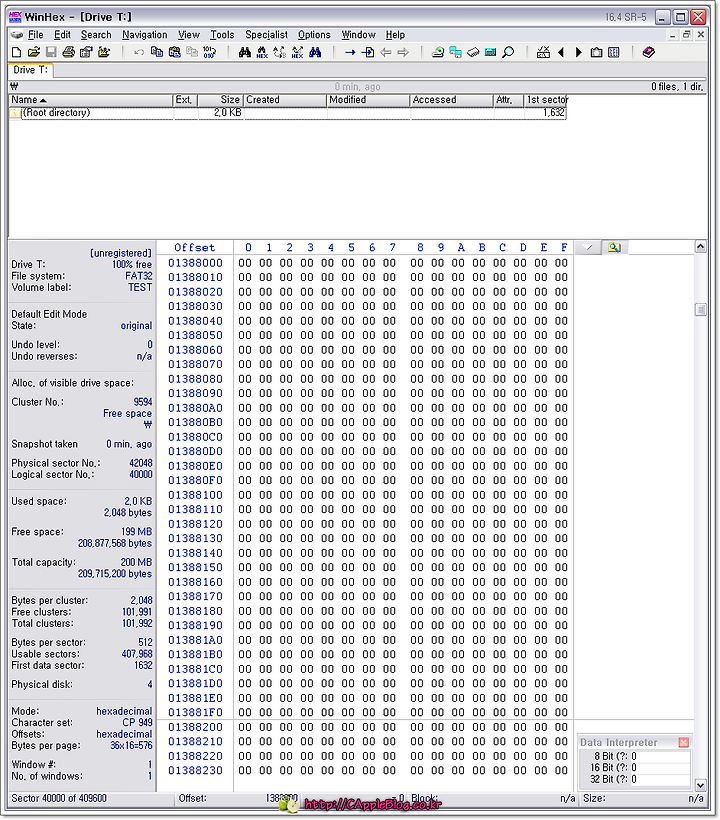
Task: Click the Replace hex values icon
Action: pyautogui.click(x=297, y=52)
